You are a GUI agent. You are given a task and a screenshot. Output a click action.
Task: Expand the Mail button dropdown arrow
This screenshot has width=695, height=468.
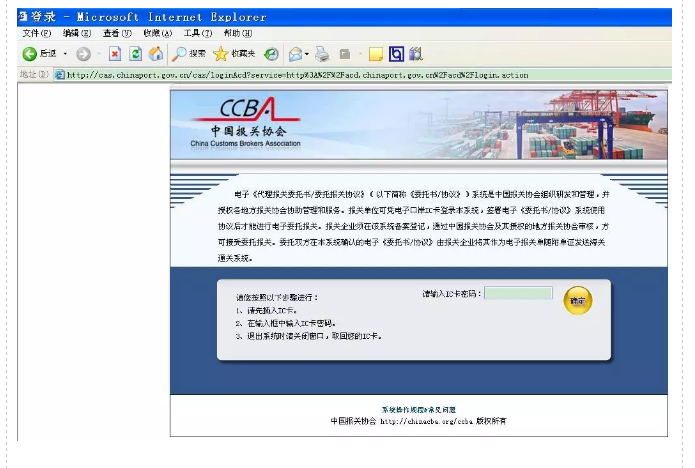pos(307,54)
